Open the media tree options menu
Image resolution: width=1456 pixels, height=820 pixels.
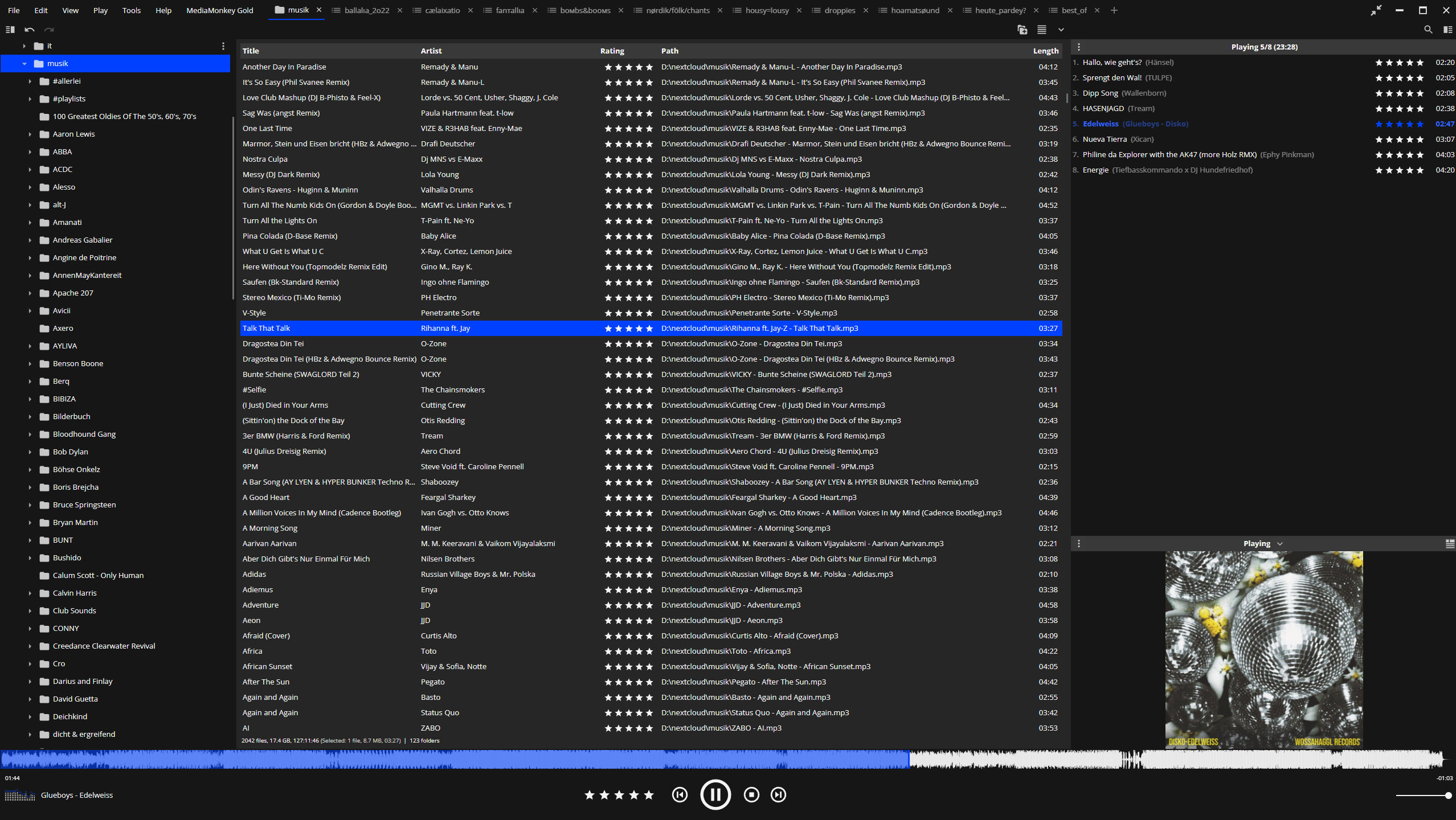pos(223,46)
